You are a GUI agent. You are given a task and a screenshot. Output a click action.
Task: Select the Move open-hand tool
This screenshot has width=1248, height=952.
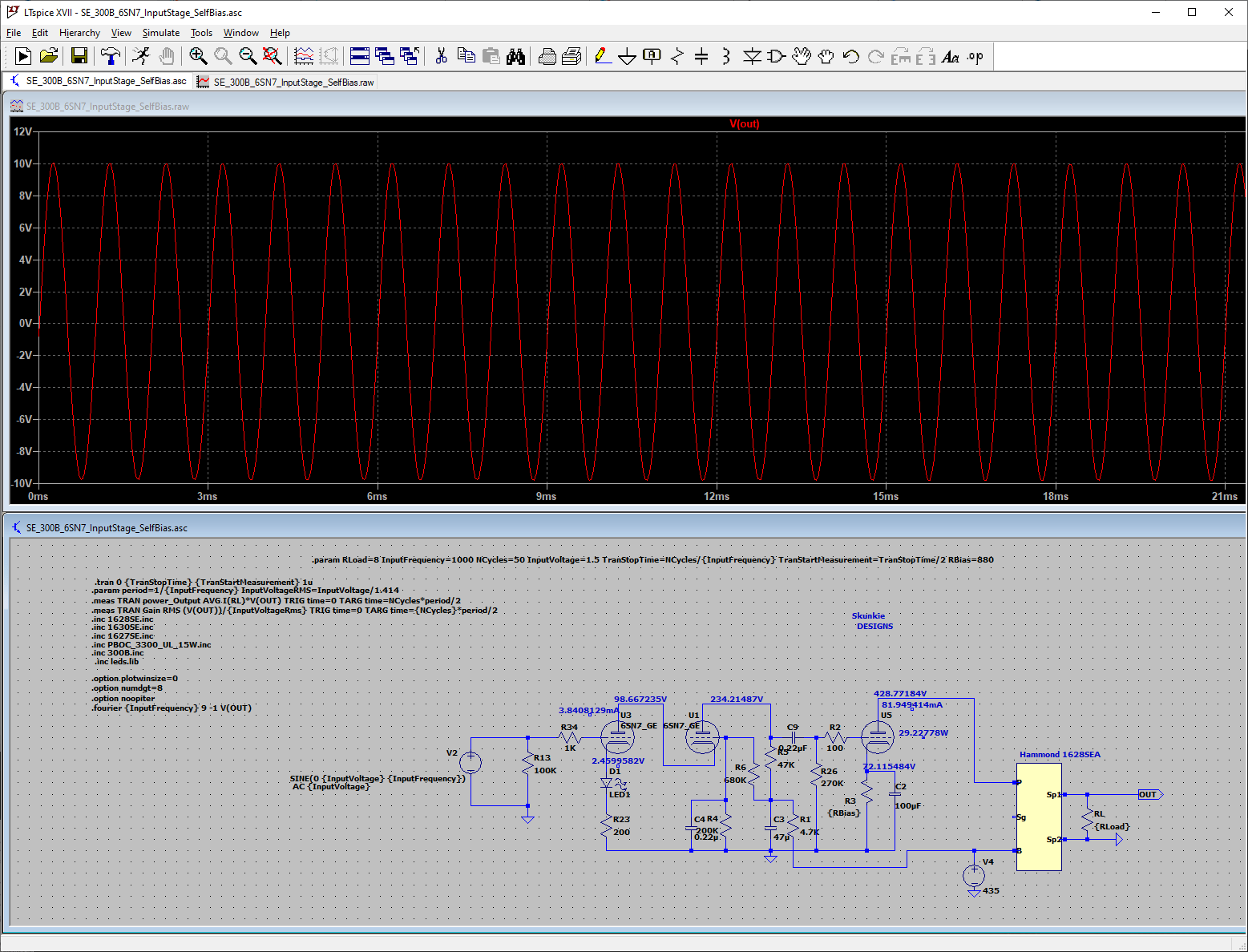(801, 56)
